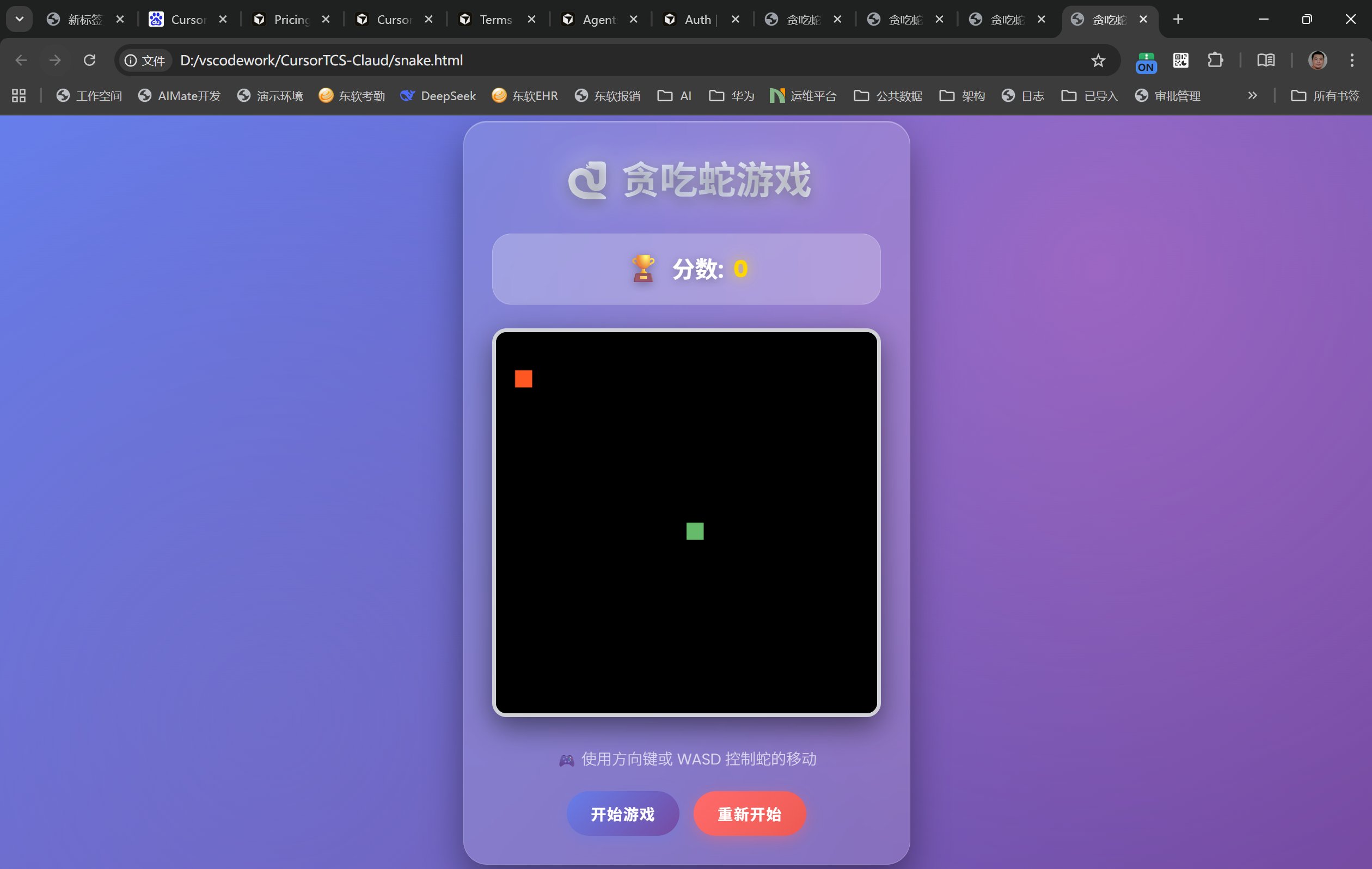Toggle the green ON extension icon
This screenshot has height=869, width=1372.
(x=1146, y=62)
